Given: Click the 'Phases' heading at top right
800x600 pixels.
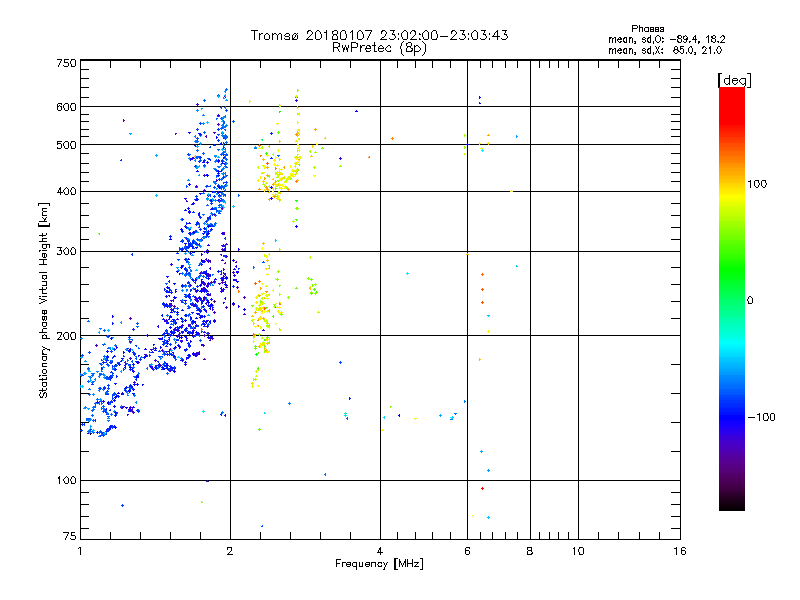Looking at the screenshot, I should pos(647,29).
